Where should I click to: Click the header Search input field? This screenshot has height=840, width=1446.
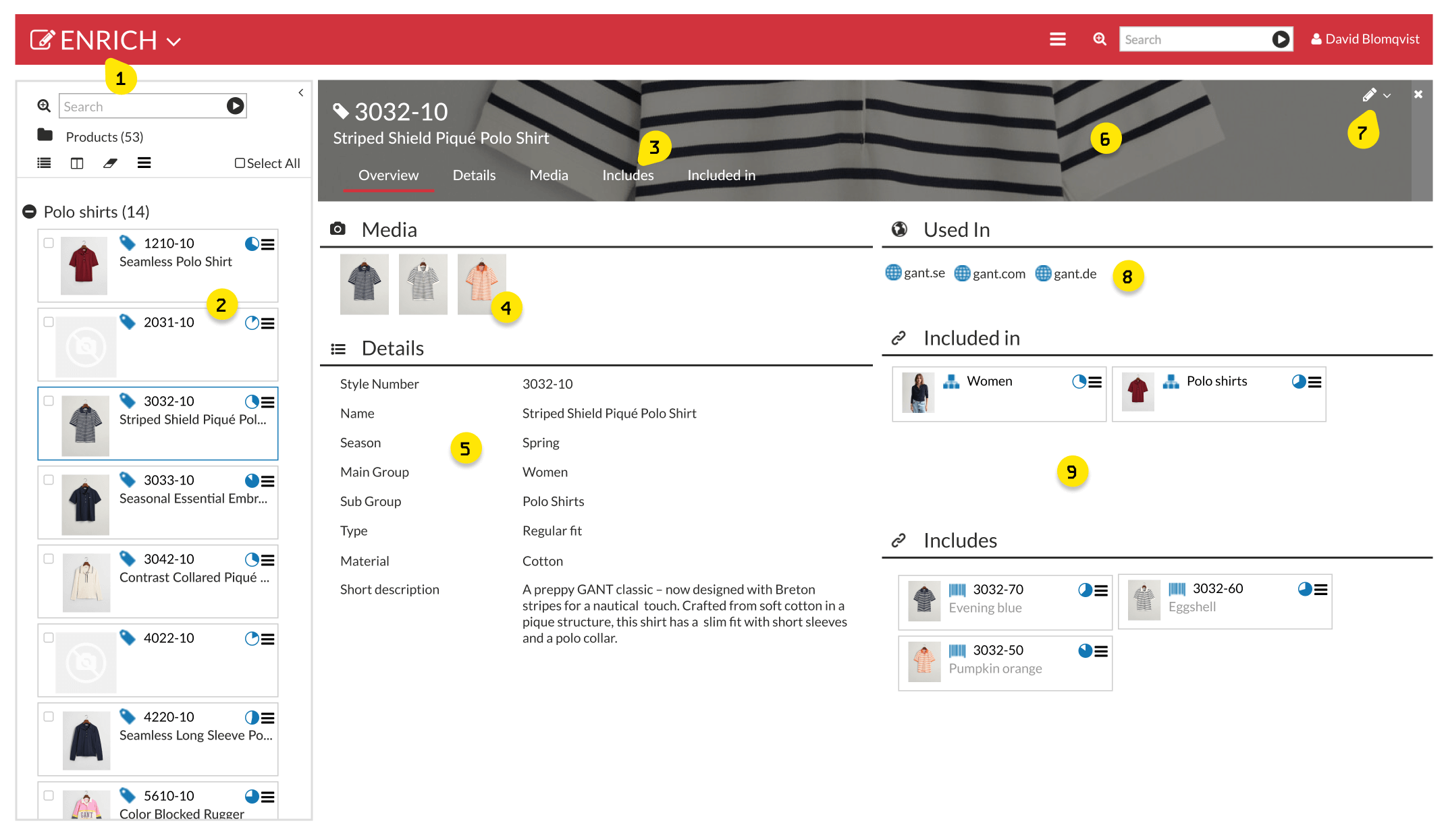[x=1196, y=40]
